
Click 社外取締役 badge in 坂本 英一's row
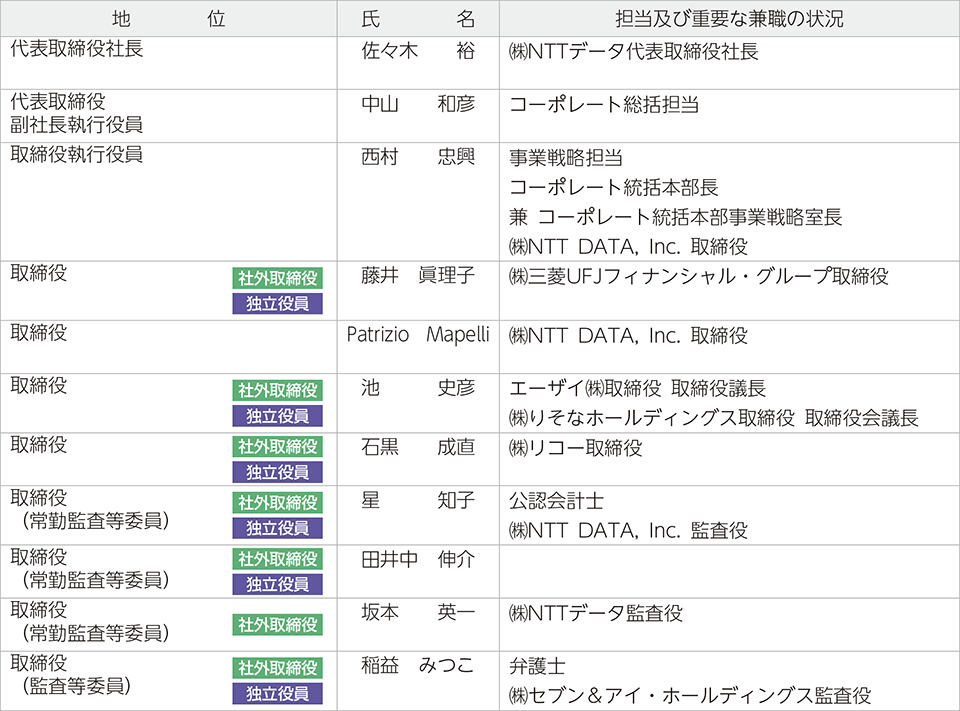click(x=277, y=625)
